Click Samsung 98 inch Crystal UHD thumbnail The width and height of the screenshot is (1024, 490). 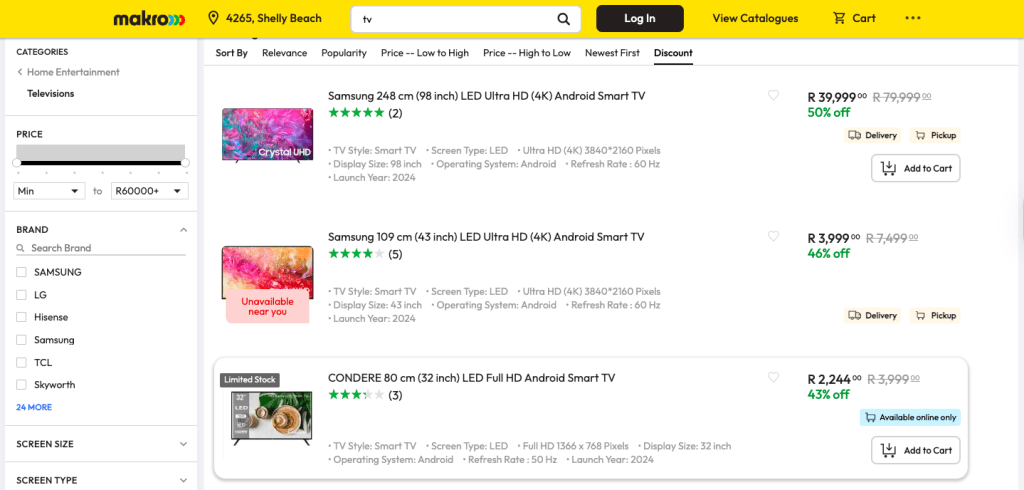[x=267, y=135]
